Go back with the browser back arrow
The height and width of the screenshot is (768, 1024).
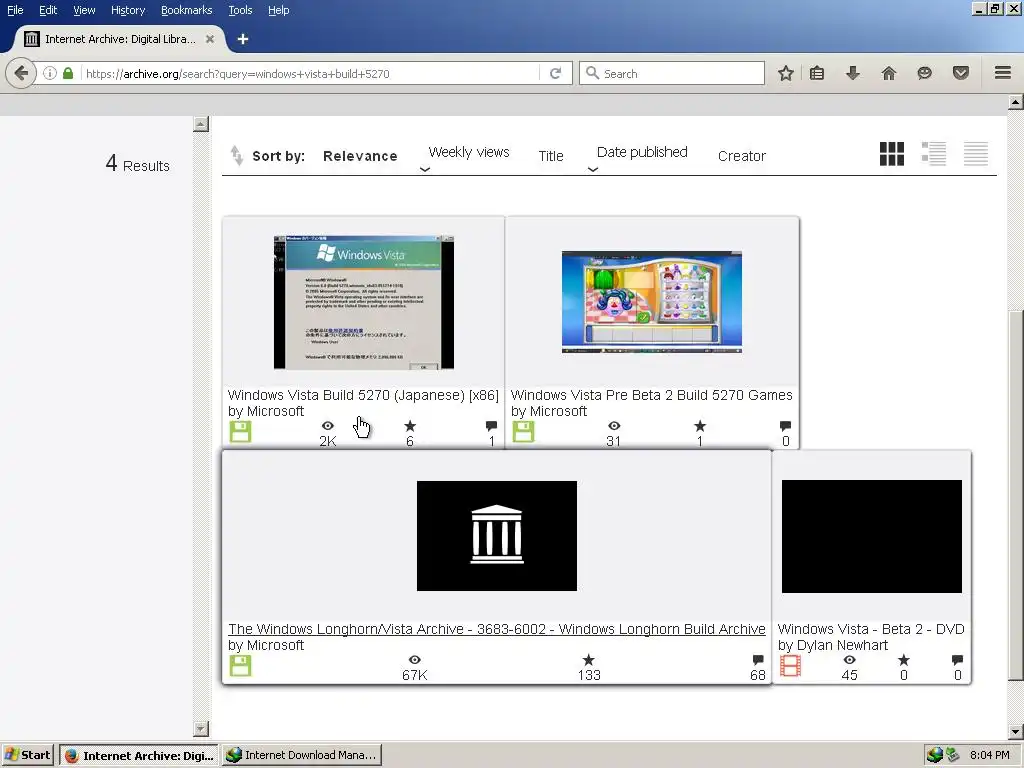(x=21, y=73)
